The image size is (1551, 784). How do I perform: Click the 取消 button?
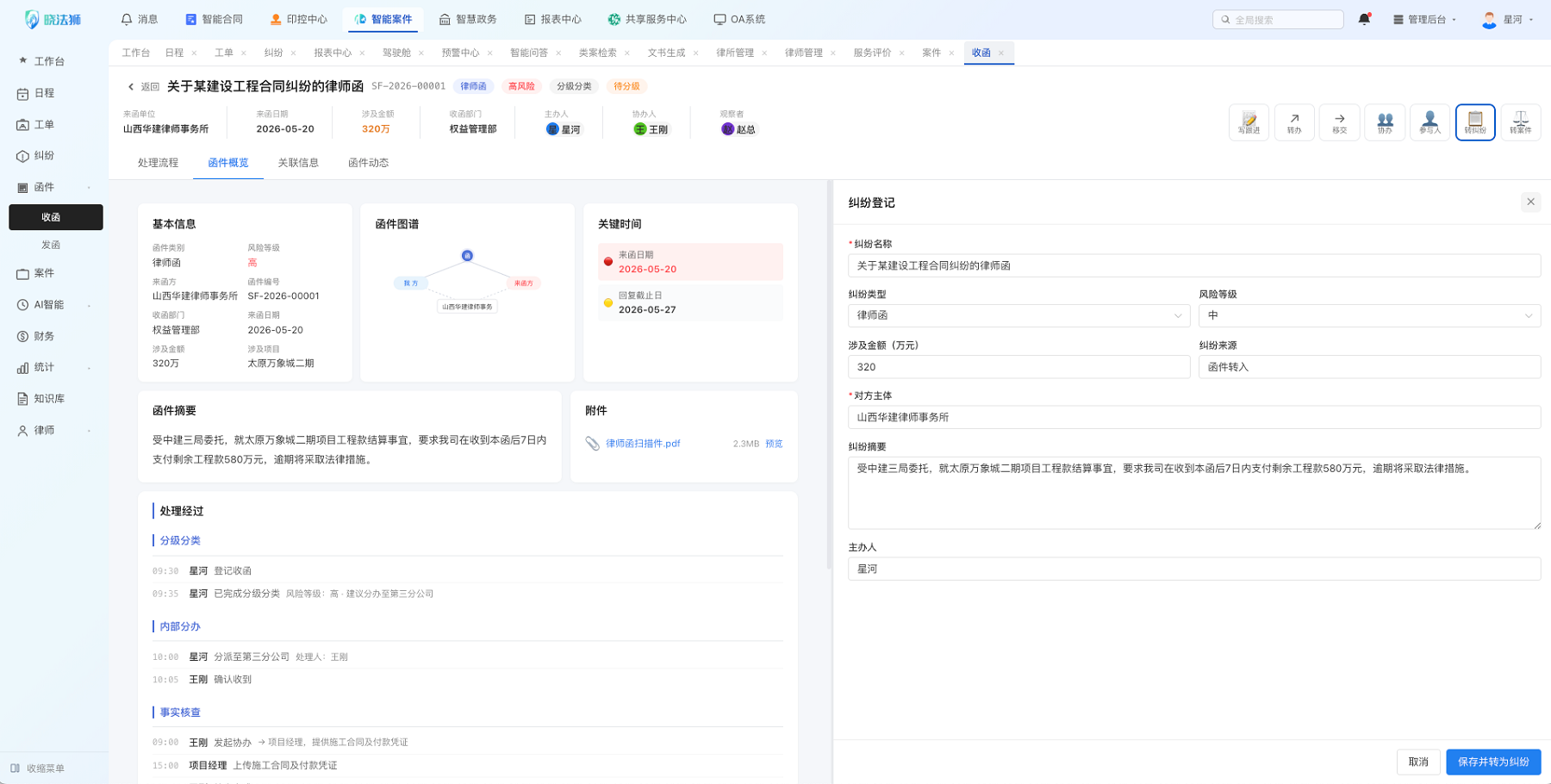[1418, 762]
